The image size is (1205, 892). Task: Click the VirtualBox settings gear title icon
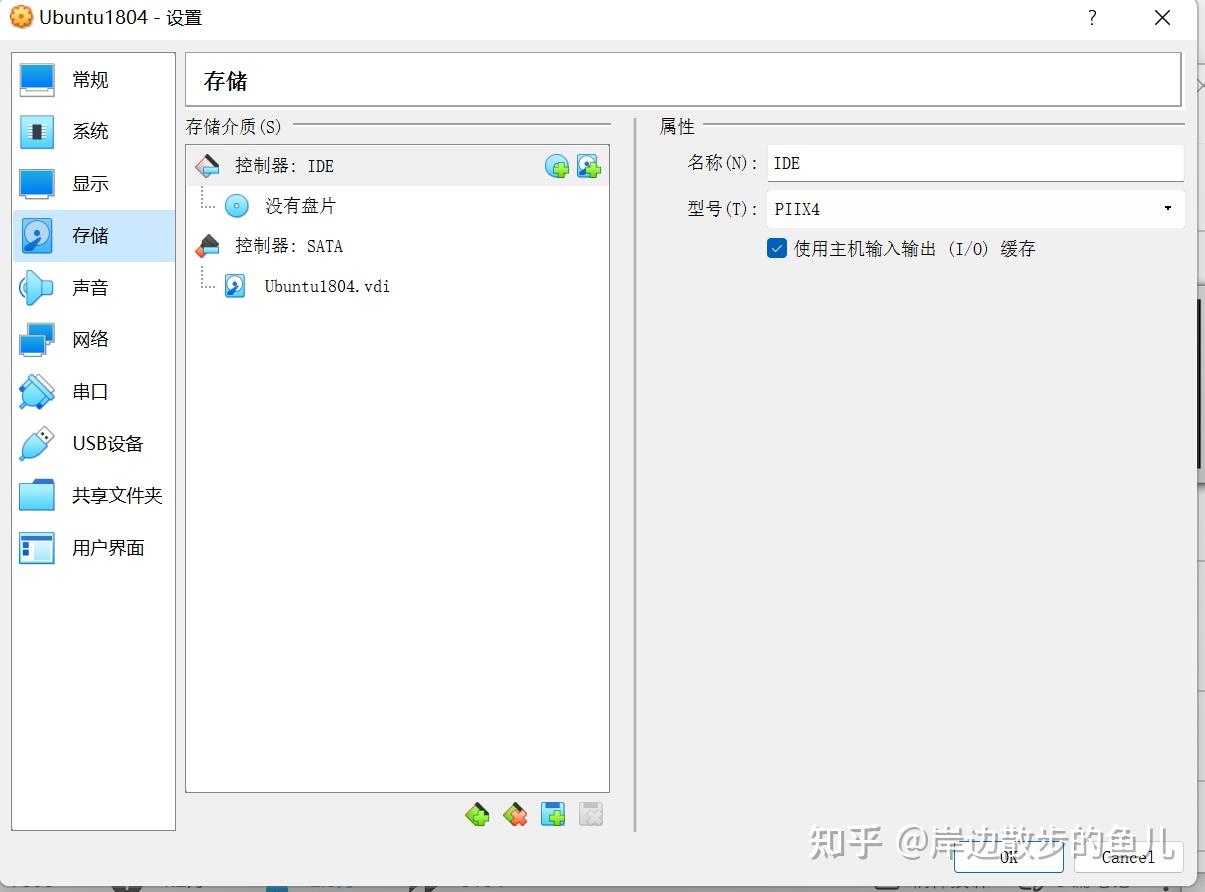click(21, 17)
